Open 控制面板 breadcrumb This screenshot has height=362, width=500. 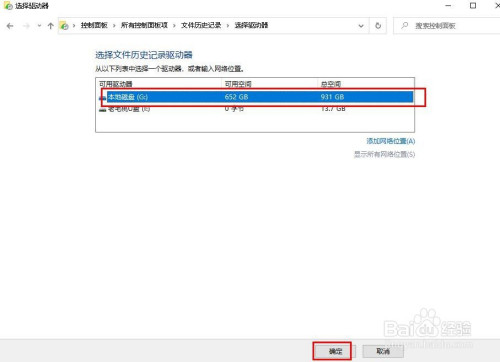click(94, 25)
